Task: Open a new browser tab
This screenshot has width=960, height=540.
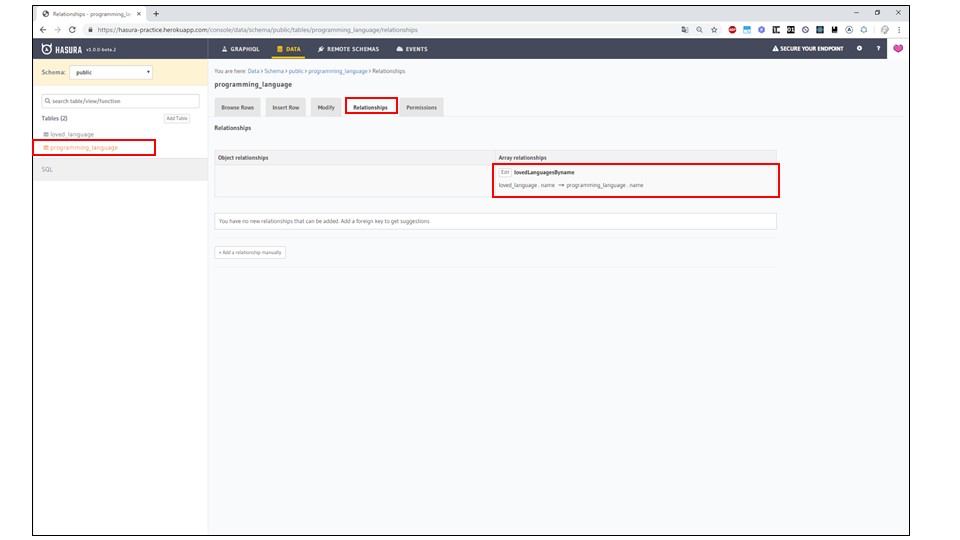Action: click(x=156, y=13)
